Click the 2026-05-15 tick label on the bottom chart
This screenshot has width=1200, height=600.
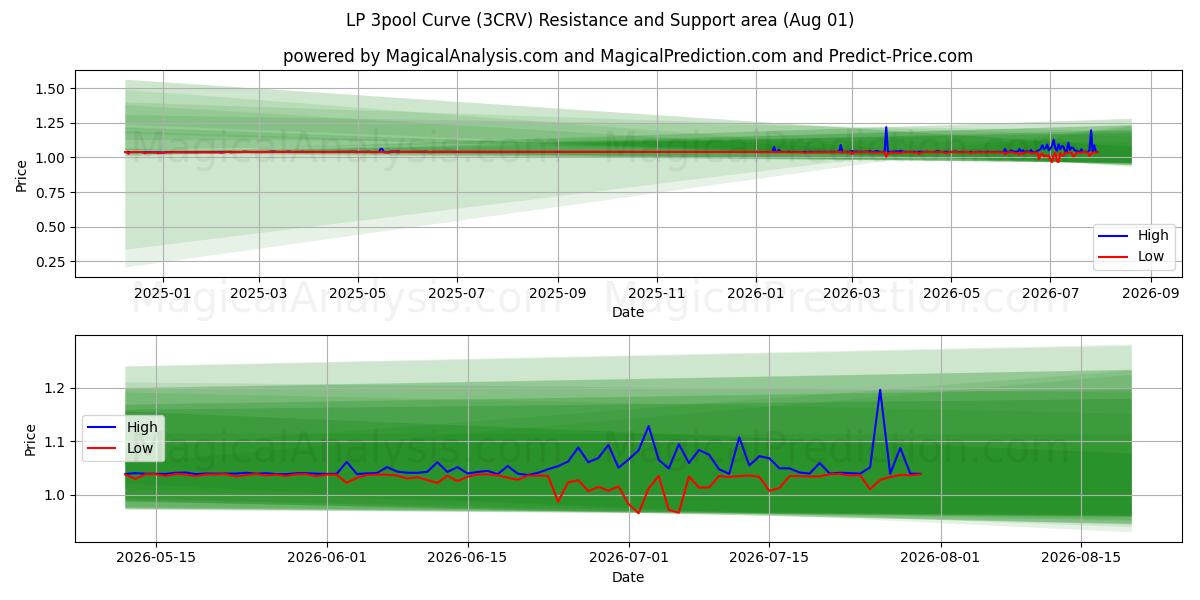click(x=155, y=557)
